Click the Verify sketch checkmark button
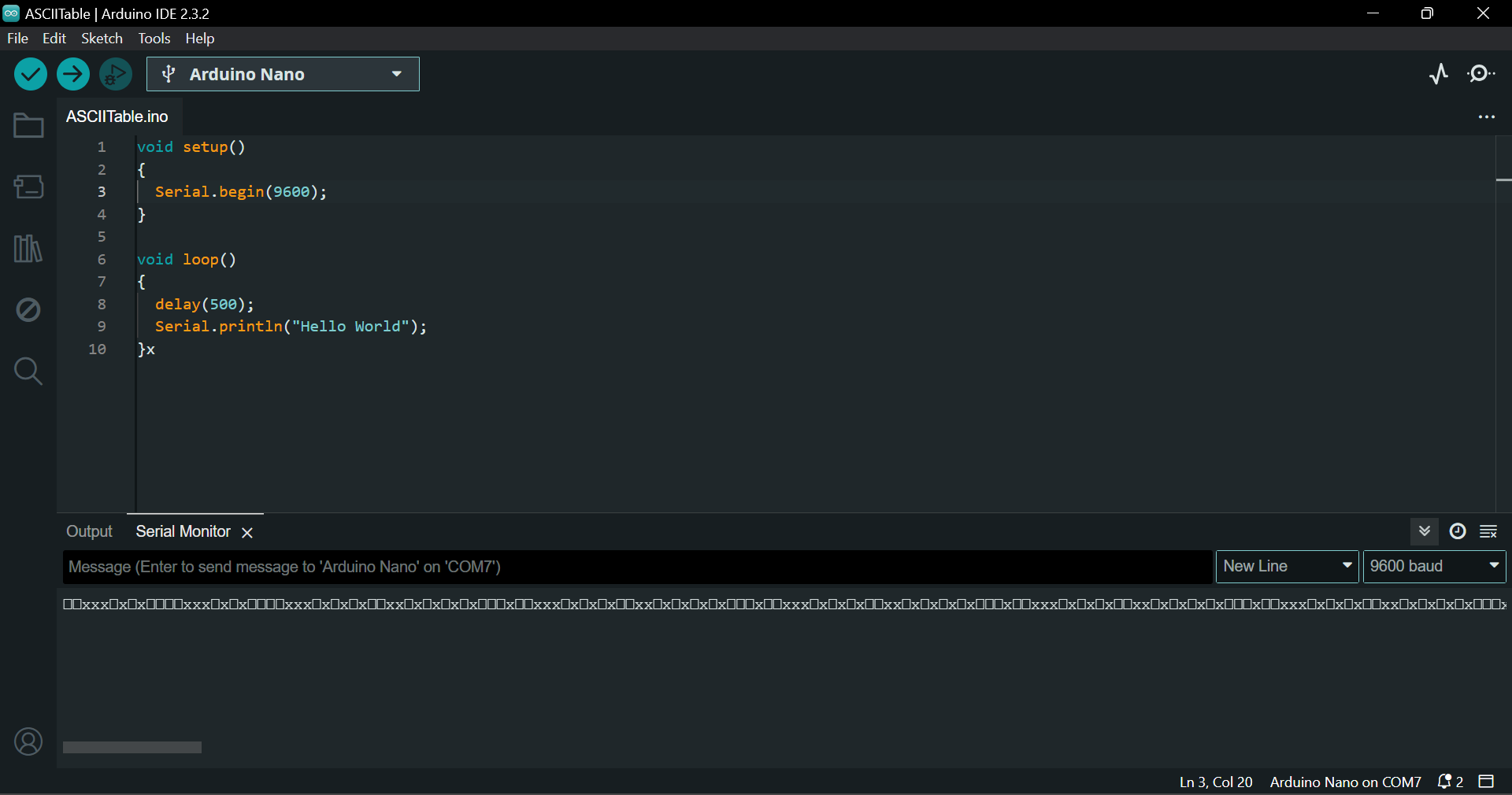The width and height of the screenshot is (1512, 795). [31, 75]
